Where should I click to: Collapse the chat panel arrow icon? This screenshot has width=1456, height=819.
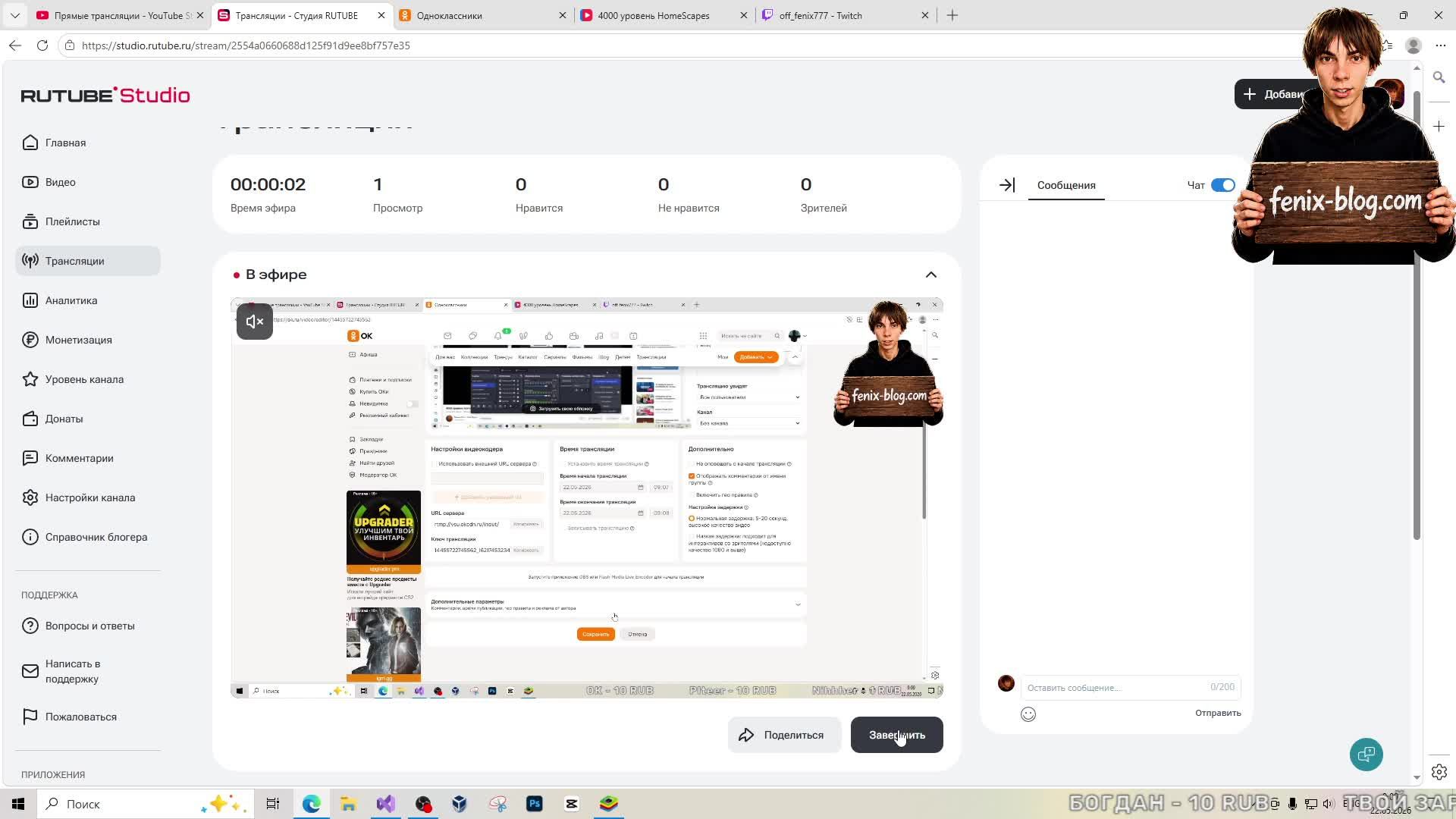(1007, 185)
